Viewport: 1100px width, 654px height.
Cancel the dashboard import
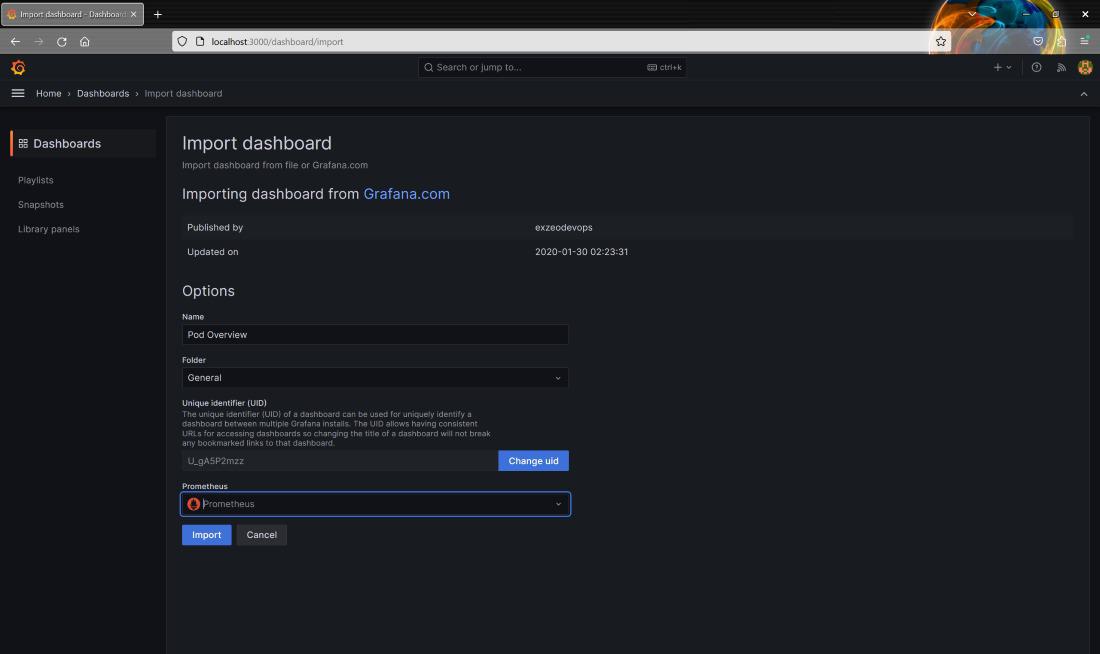point(262,535)
